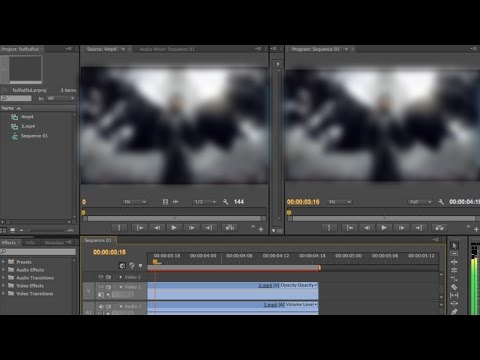Viewport: 480px width, 360px height.
Task: Click the project search magnifier icon
Action: coord(4,98)
